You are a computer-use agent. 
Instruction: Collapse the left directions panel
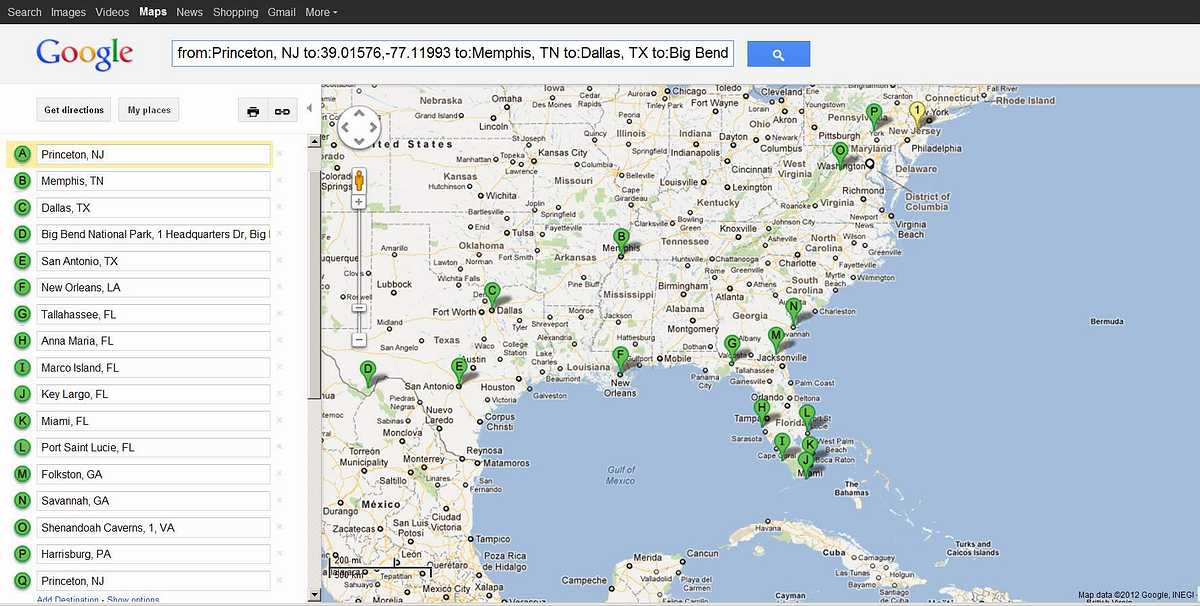[309, 108]
